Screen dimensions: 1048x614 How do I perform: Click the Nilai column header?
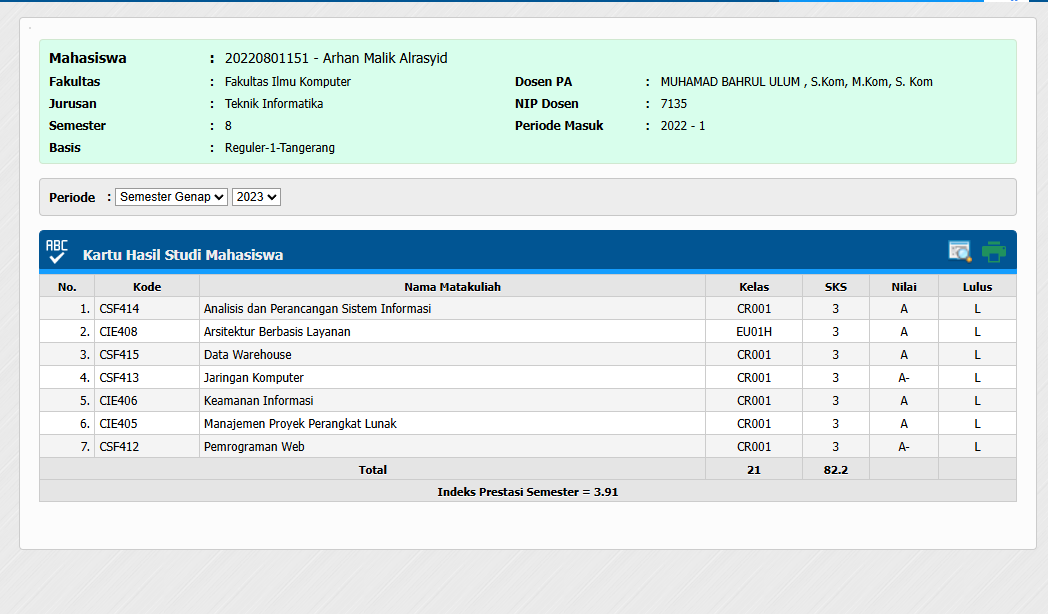(x=903, y=287)
